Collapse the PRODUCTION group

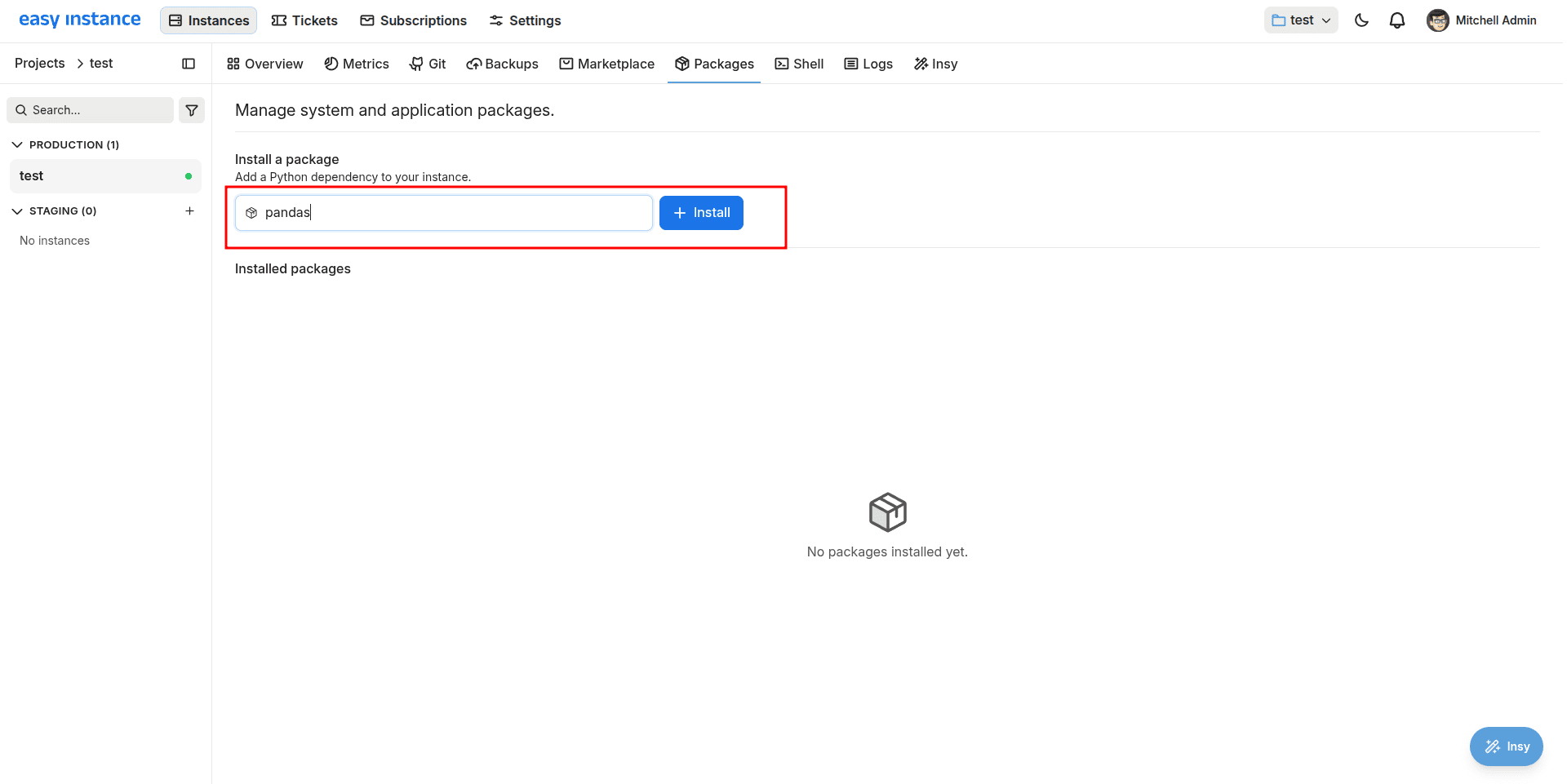click(65, 144)
